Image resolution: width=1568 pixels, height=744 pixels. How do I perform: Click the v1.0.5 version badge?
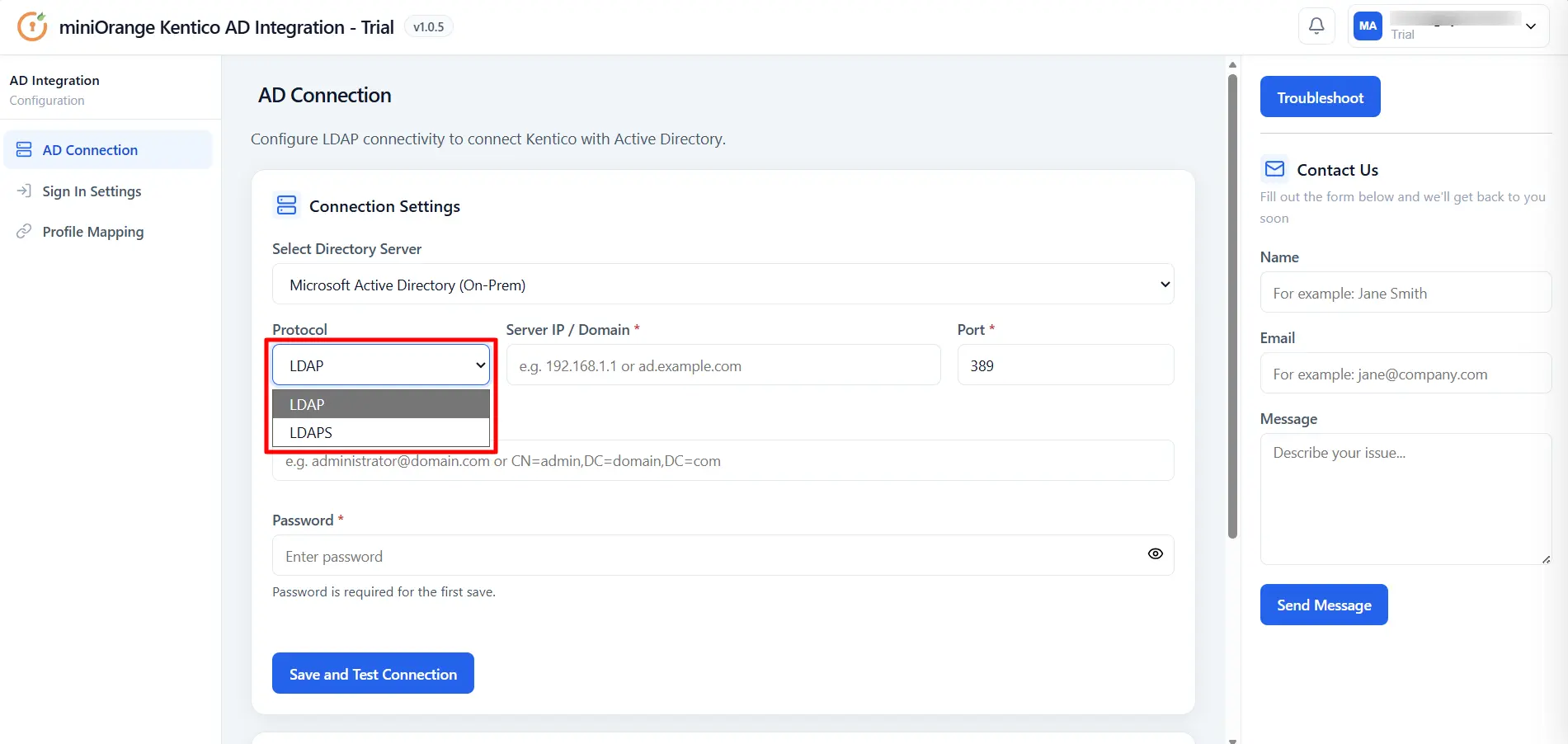coord(429,27)
